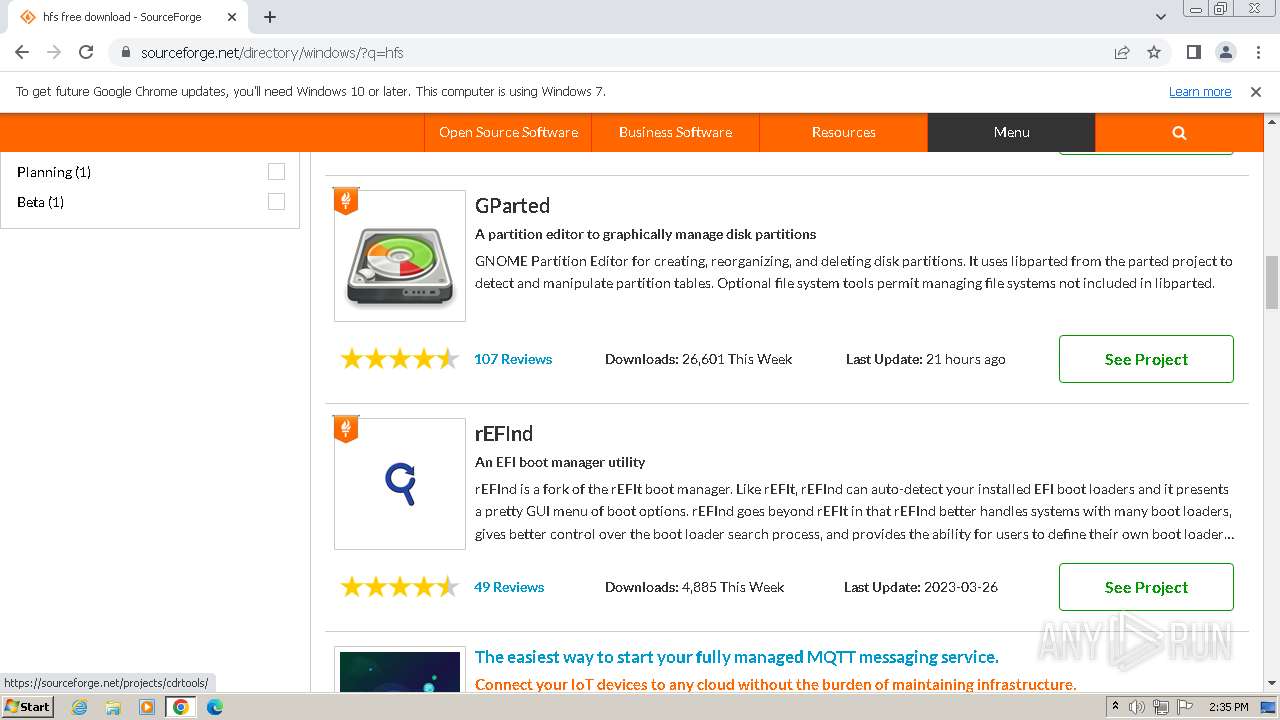Check the Planning (1) filter box
Viewport: 1280px width, 720px height.
(x=276, y=172)
